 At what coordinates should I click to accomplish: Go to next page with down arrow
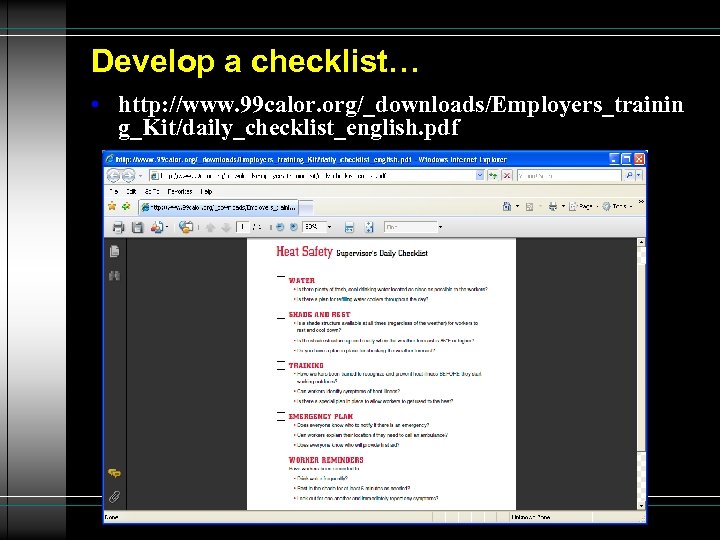click(x=225, y=227)
